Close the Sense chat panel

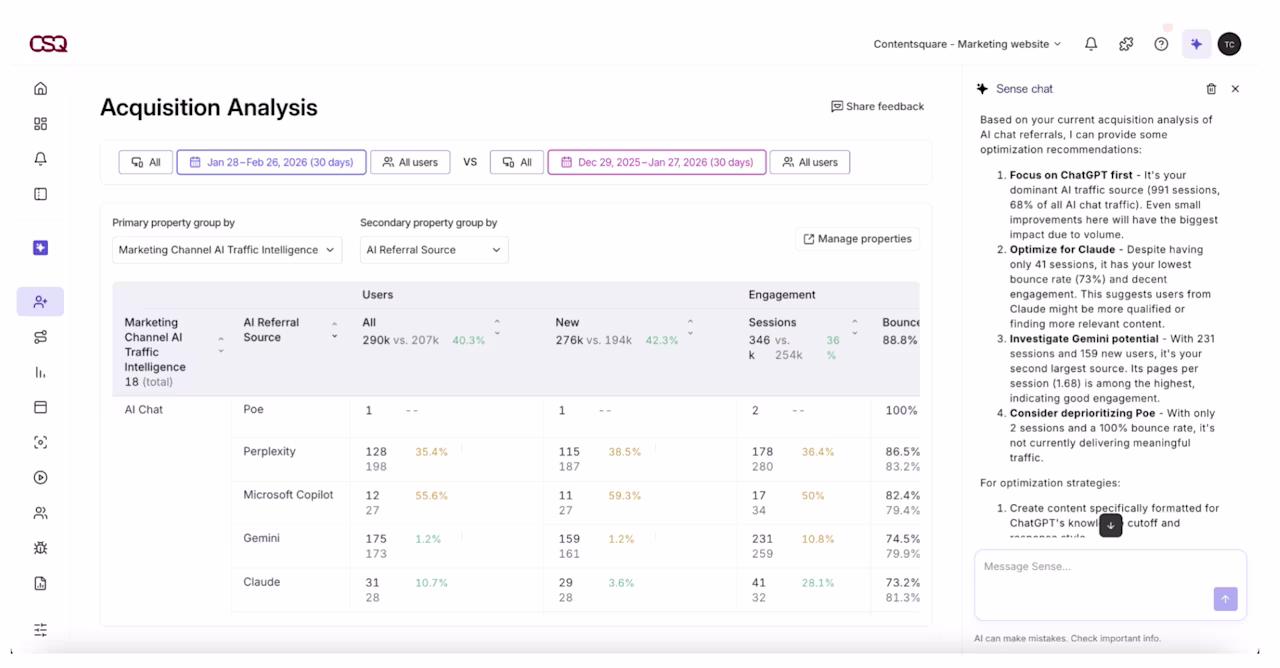[x=1235, y=89]
